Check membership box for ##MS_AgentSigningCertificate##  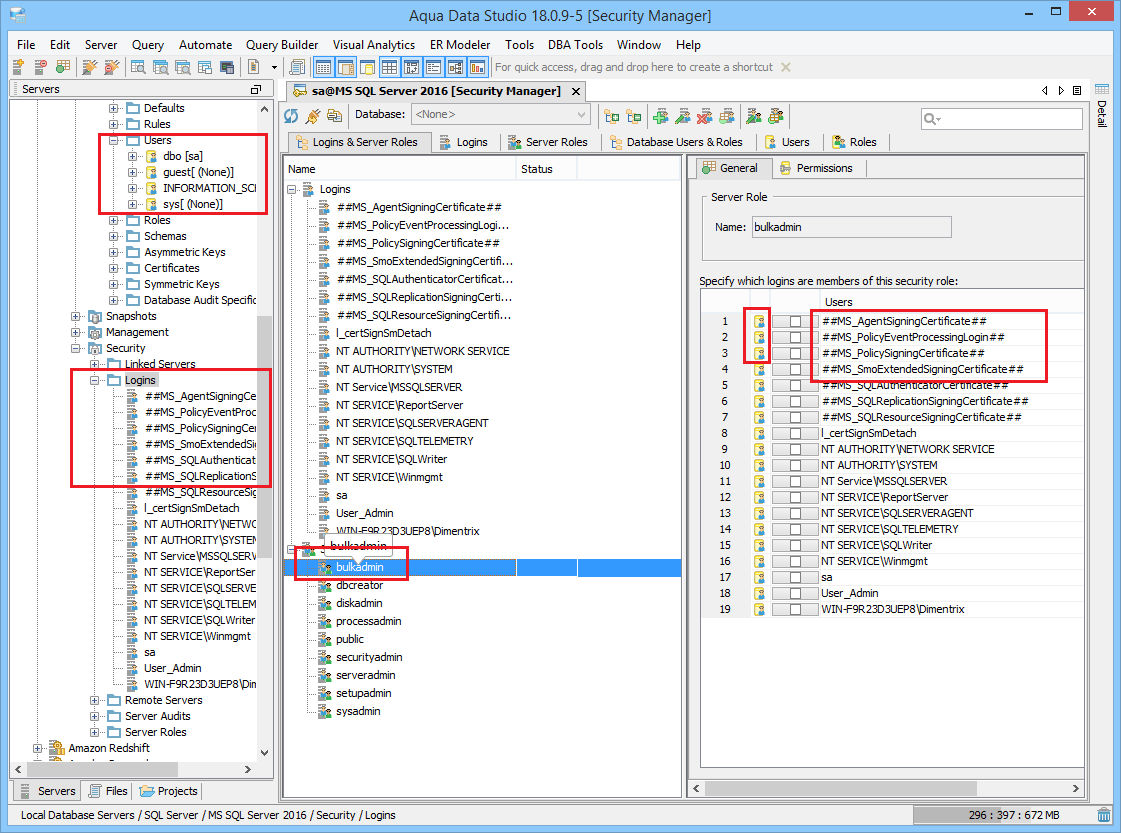coord(795,322)
